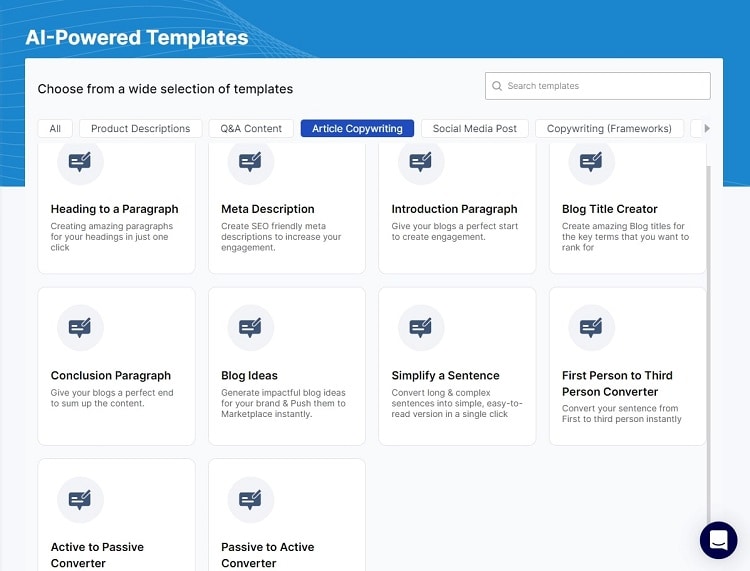Click the Simplify a Sentence template icon
750x571 pixels.
tap(421, 328)
